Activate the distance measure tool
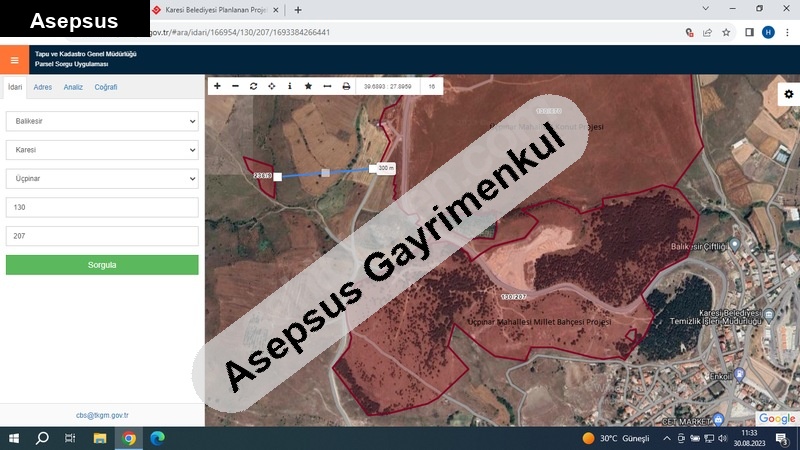 pyautogui.click(x=327, y=86)
